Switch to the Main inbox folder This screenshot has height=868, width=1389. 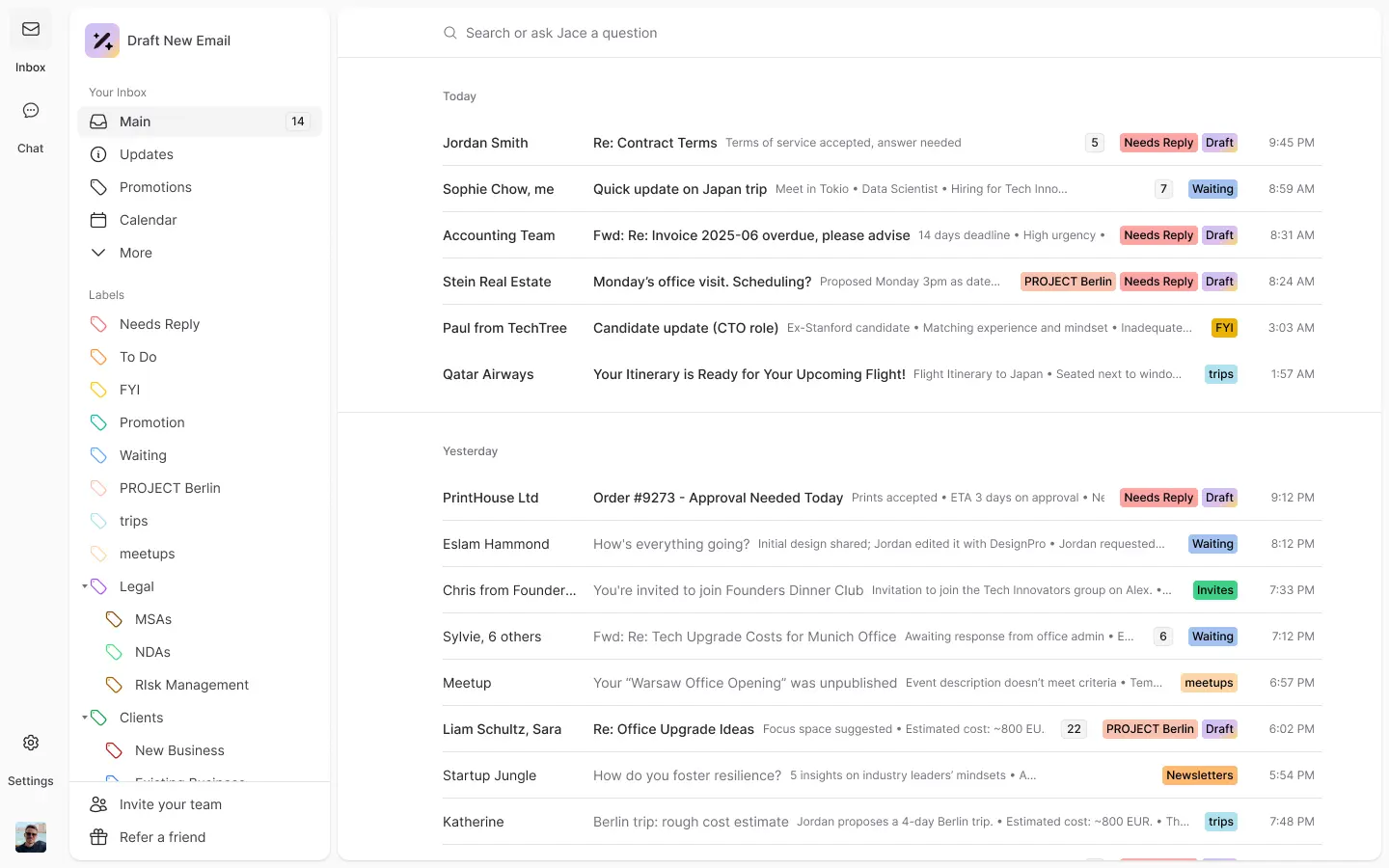coord(135,122)
